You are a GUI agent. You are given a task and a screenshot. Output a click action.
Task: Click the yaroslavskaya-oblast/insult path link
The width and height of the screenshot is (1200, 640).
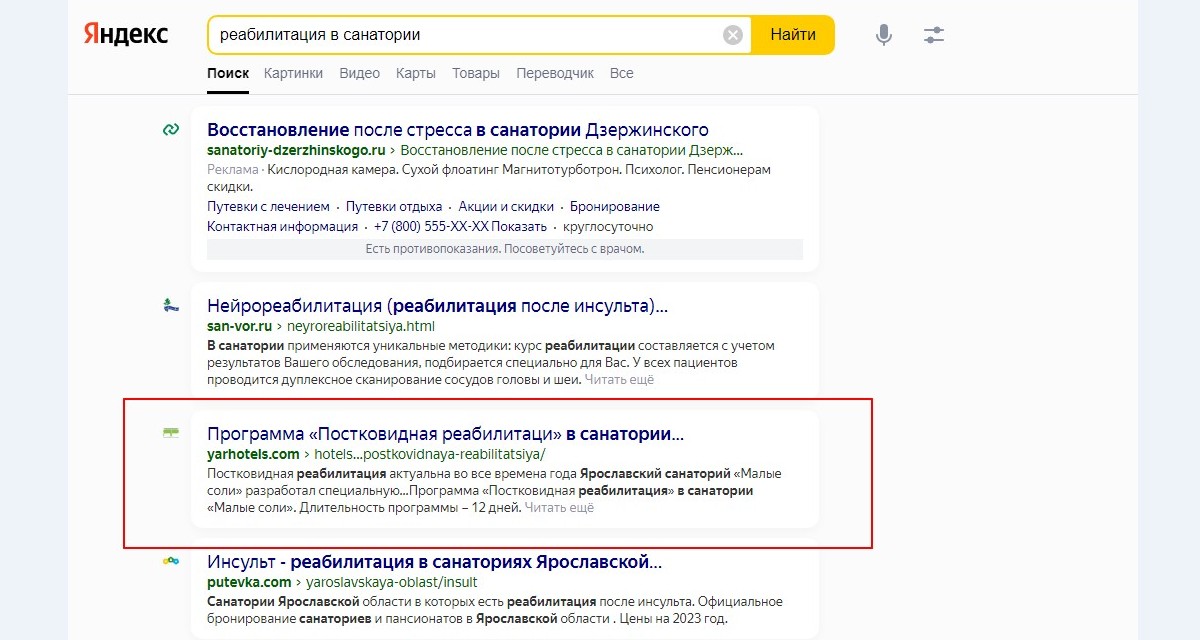point(392,582)
